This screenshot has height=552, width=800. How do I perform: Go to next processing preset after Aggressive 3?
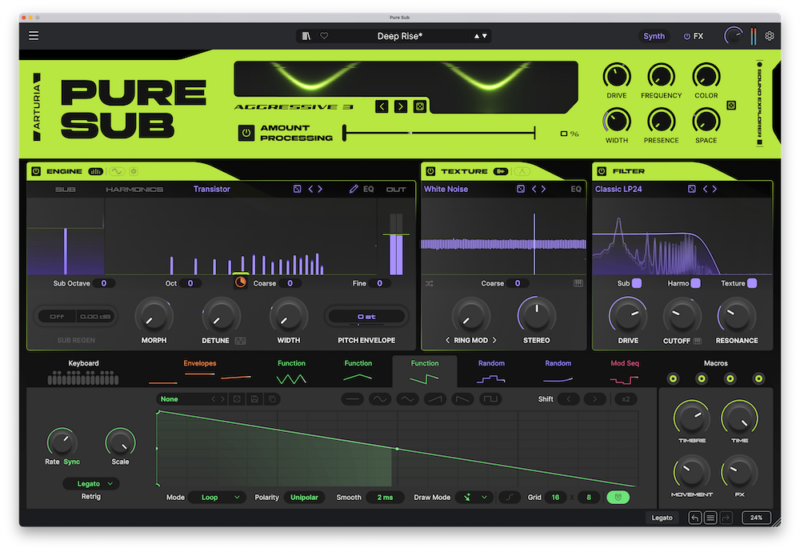[x=401, y=107]
